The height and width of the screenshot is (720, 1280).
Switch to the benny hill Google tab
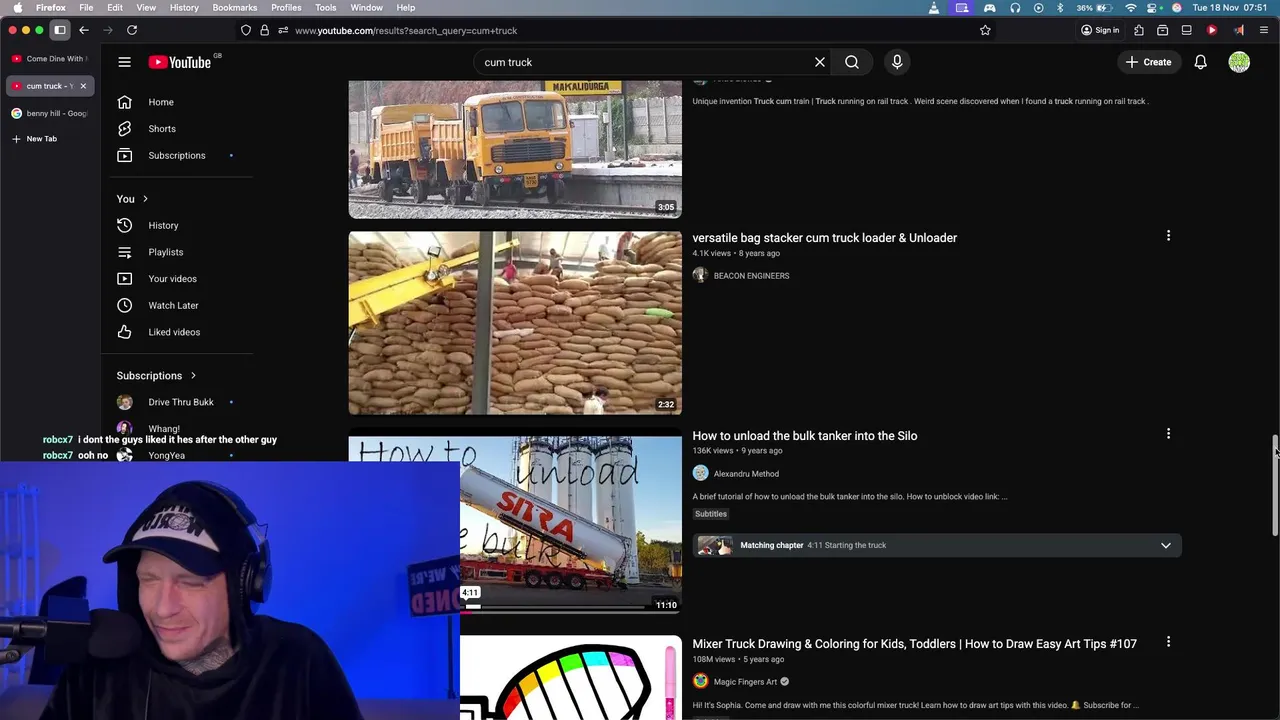click(x=49, y=113)
